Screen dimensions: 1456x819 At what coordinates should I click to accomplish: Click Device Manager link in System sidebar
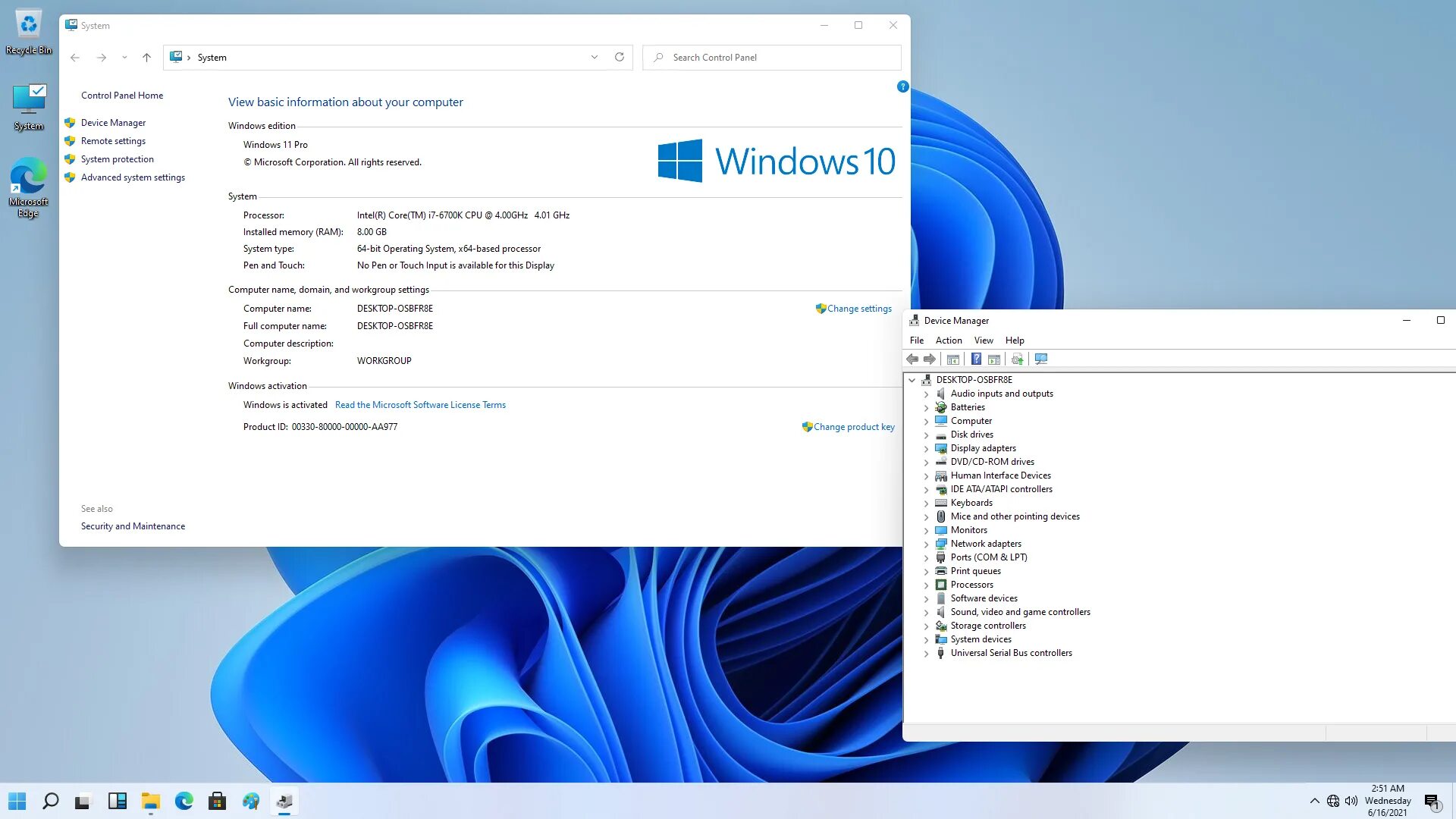[113, 123]
